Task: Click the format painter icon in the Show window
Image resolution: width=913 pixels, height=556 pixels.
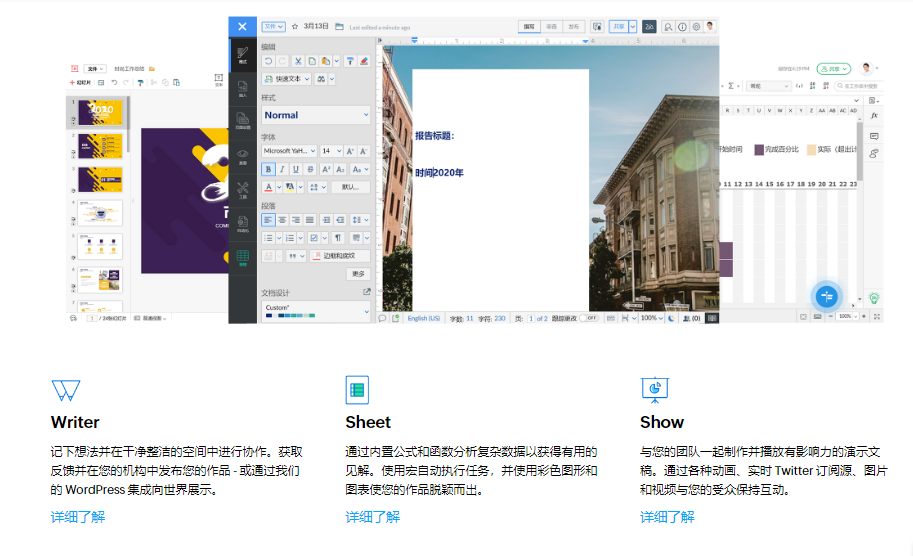Action: [140, 83]
